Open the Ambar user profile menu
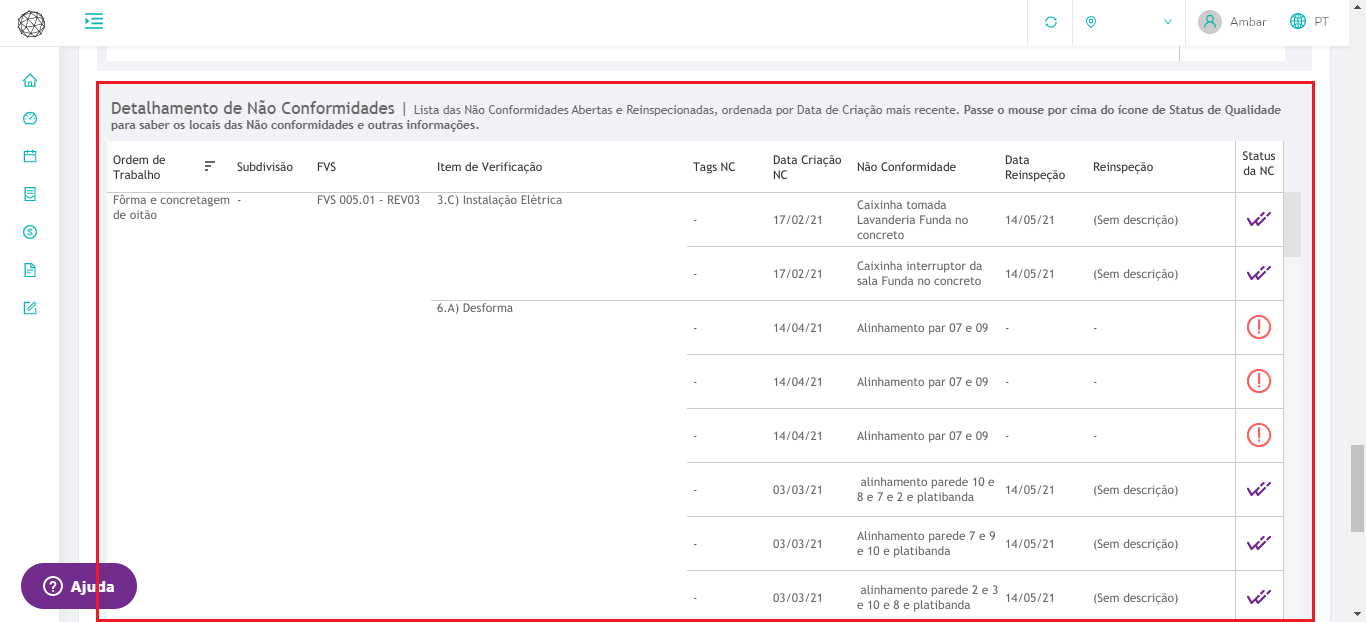This screenshot has width=1366, height=622. tap(1232, 22)
